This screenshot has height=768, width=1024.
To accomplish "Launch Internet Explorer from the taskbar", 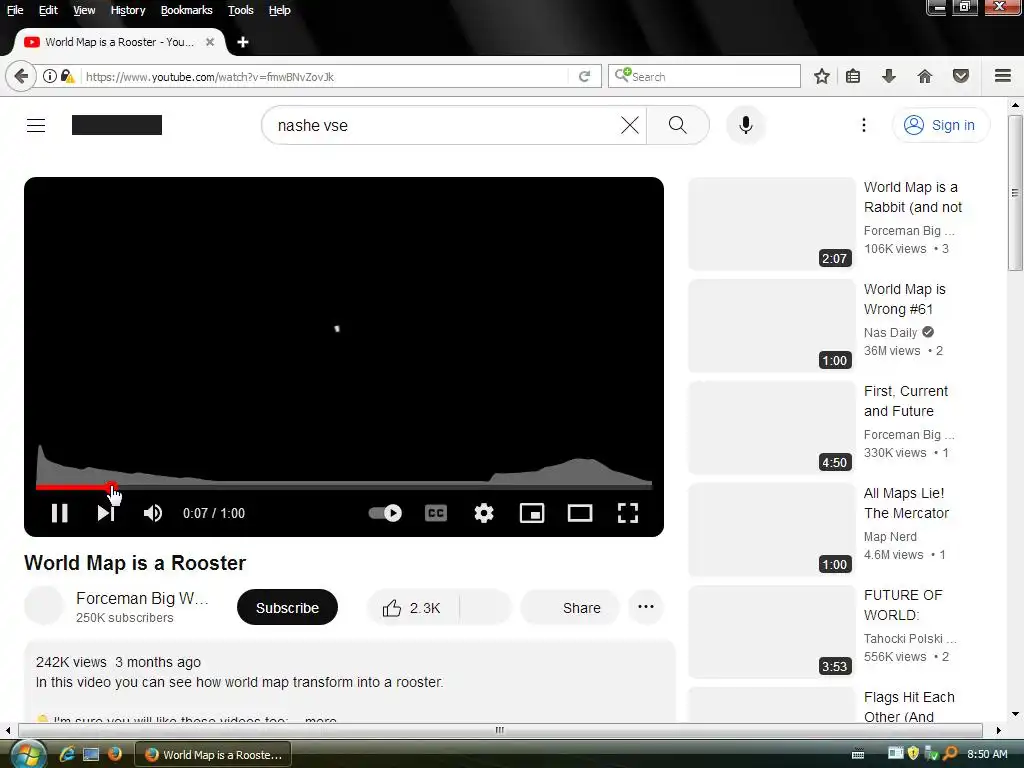I will 67,754.
